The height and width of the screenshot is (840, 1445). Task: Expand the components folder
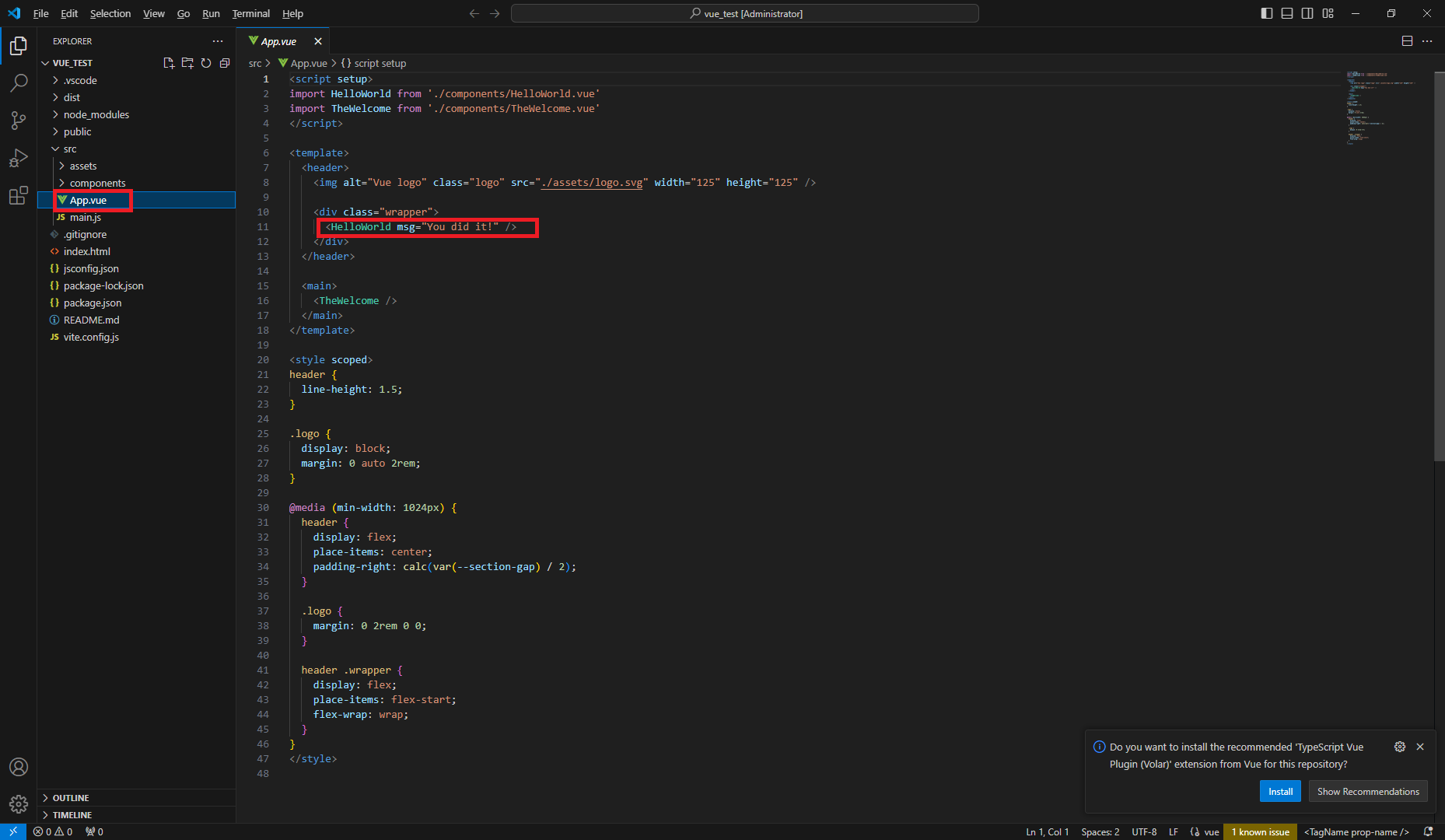(97, 183)
